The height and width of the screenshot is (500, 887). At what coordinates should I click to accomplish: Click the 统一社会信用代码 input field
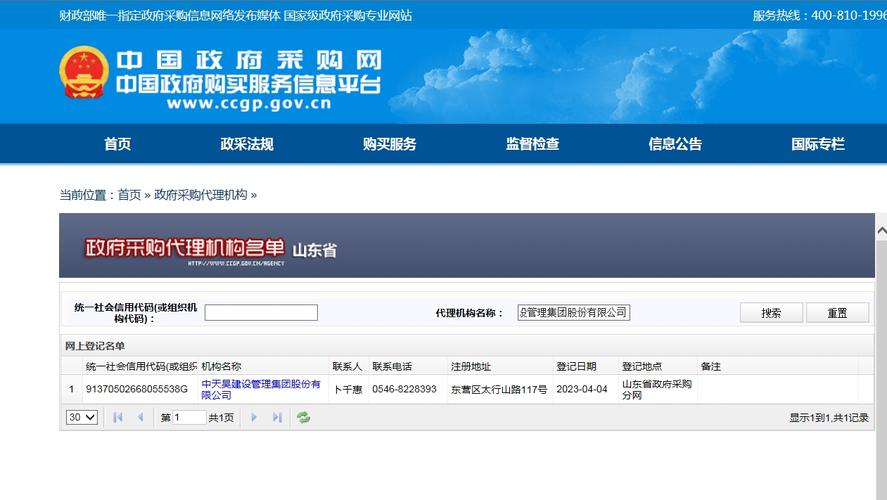pos(261,313)
